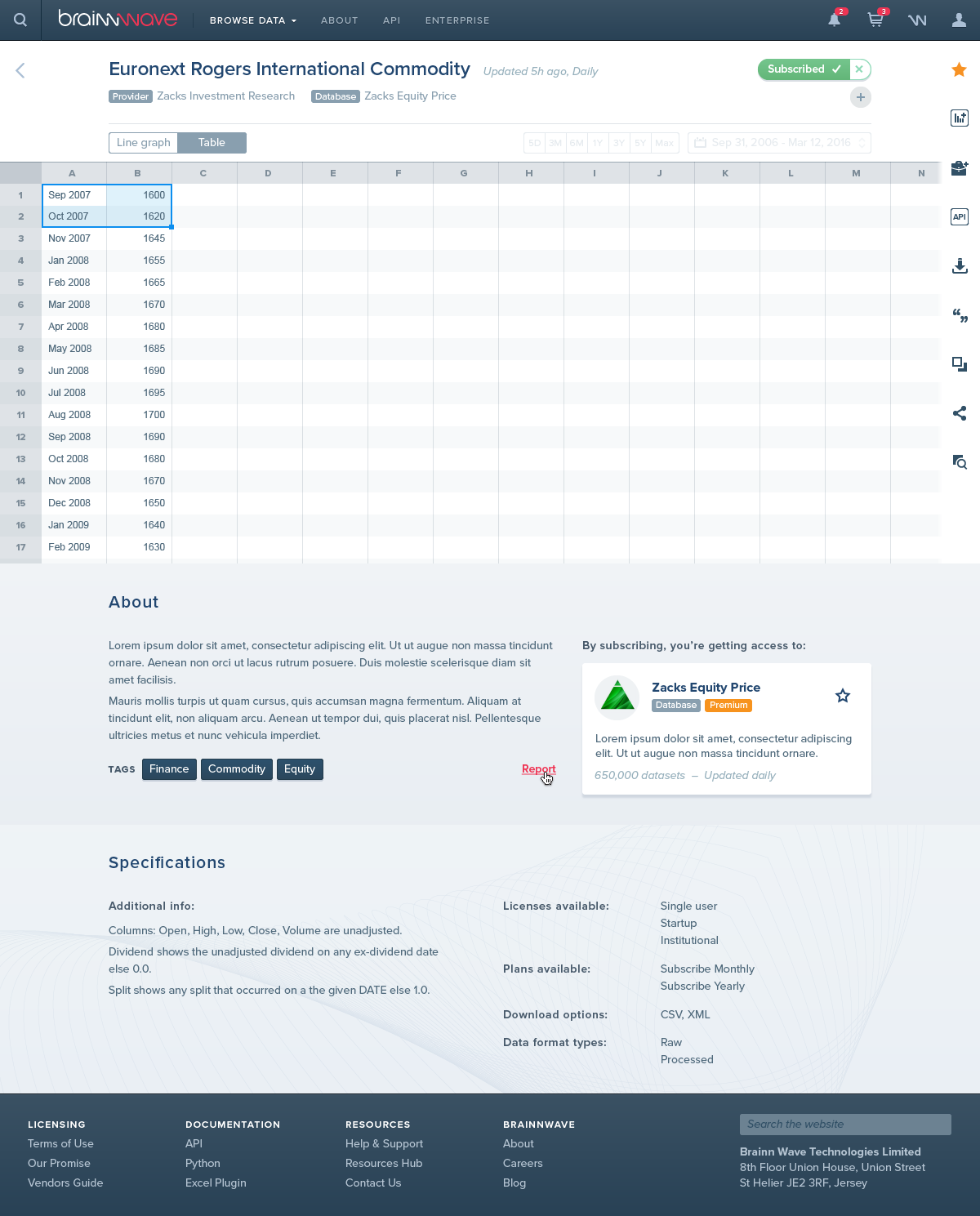Select the 1Y time range

[x=598, y=143]
